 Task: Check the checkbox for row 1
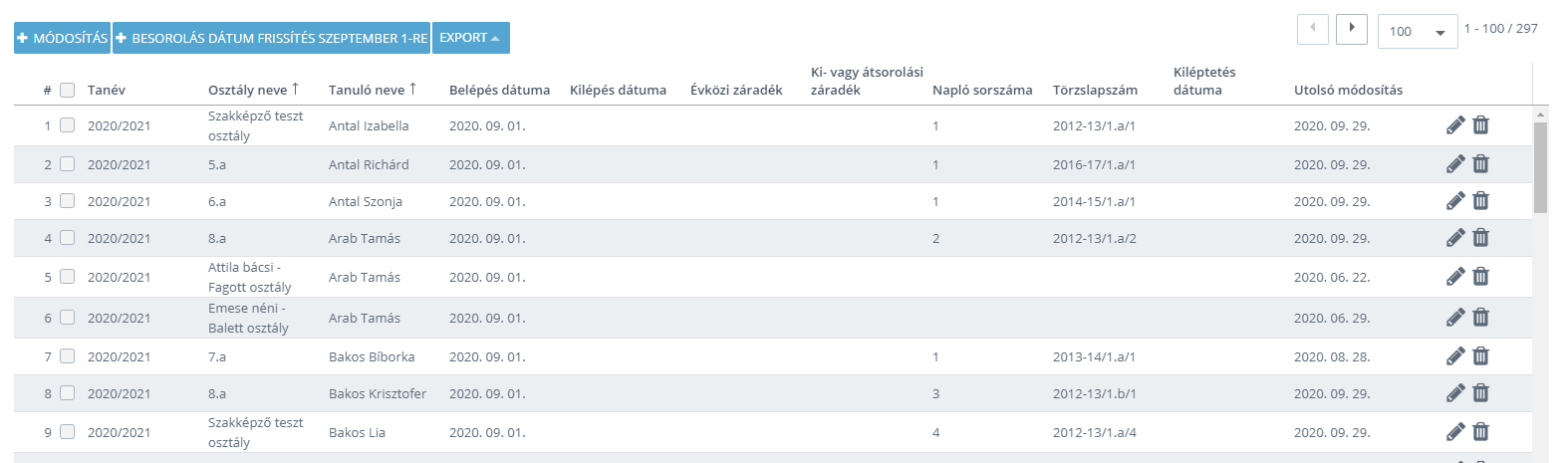point(68,125)
